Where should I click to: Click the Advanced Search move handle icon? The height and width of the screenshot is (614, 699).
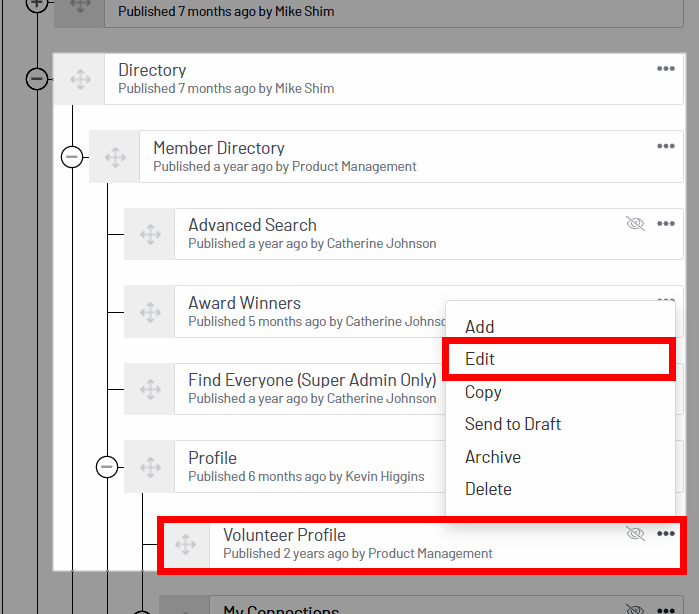pos(150,234)
